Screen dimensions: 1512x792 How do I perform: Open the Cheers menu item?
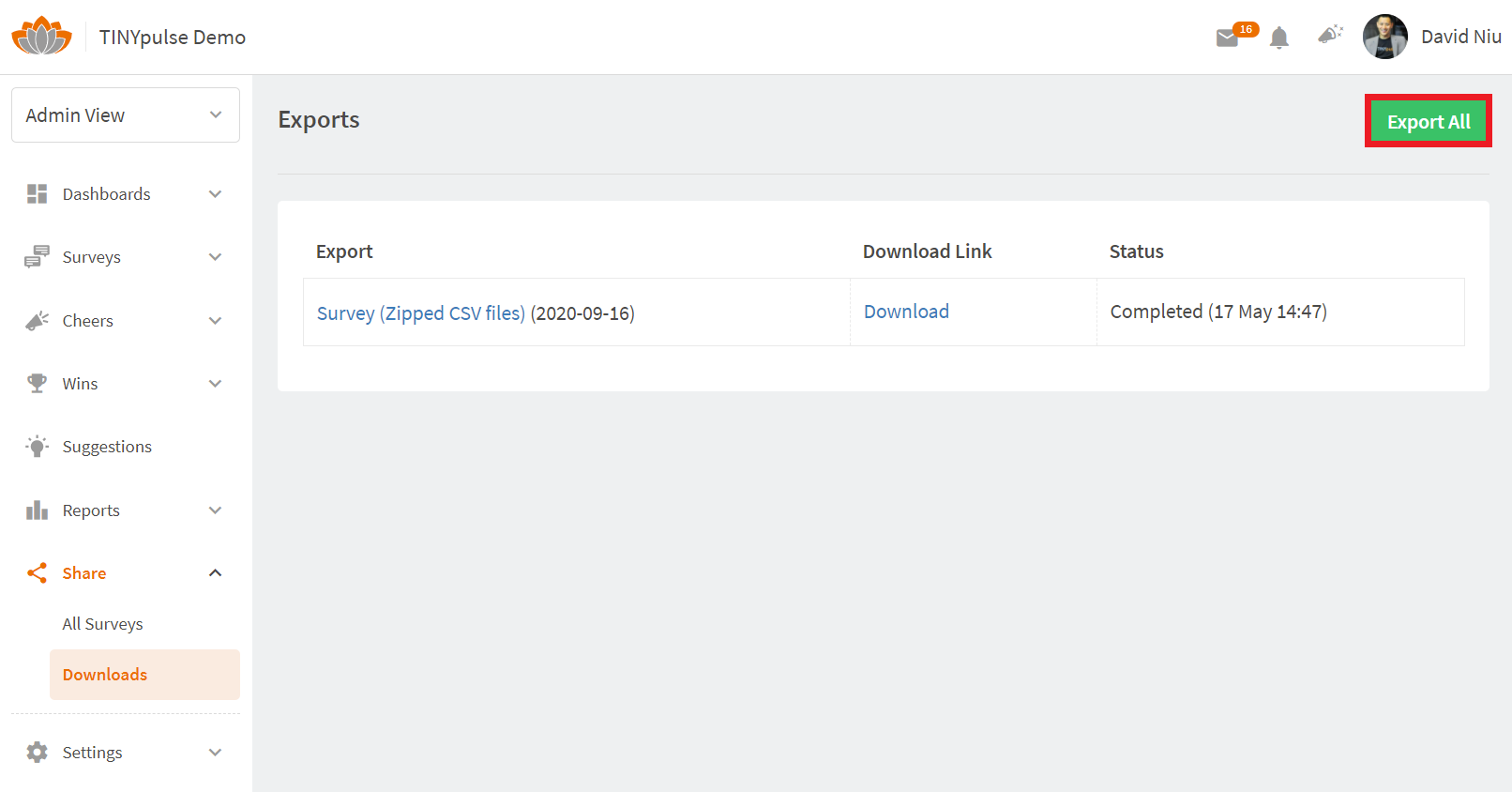pyautogui.click(x=88, y=321)
